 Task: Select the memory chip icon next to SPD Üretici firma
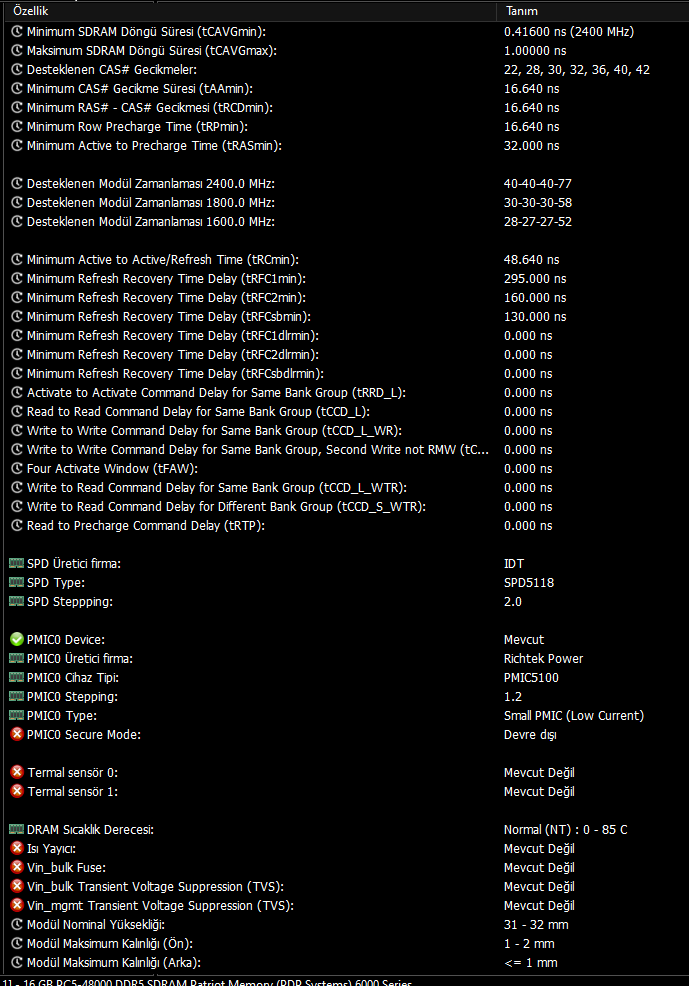tap(17, 563)
